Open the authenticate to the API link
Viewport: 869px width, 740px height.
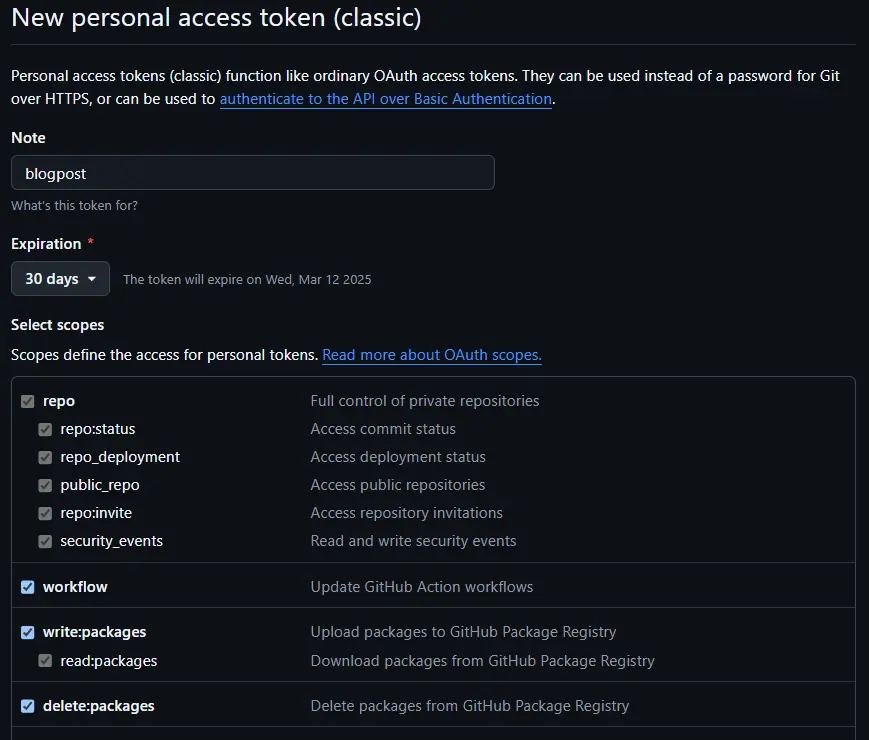tap(386, 99)
